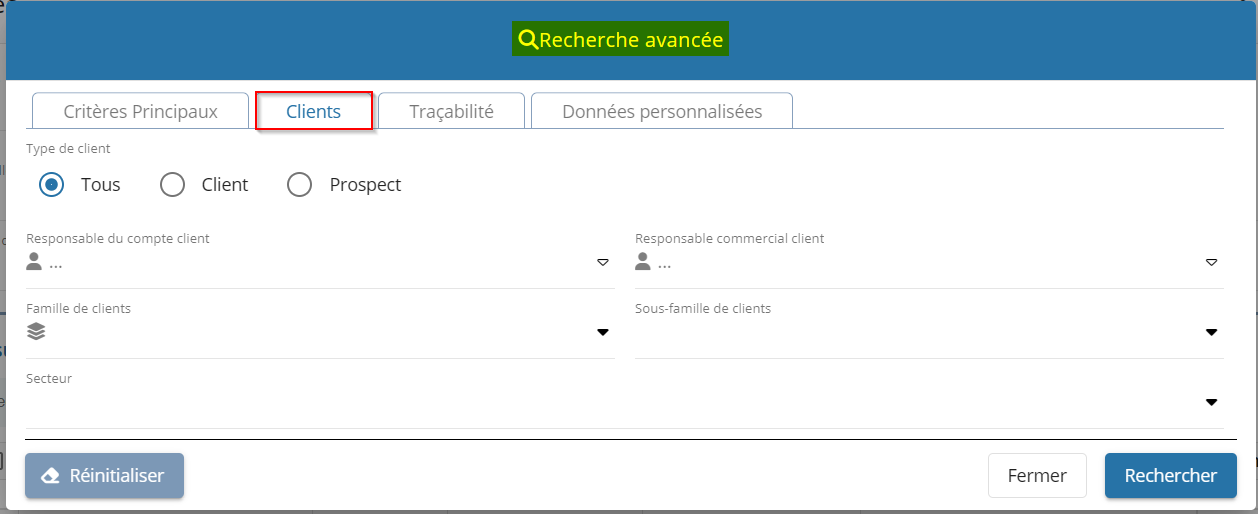The width and height of the screenshot is (1258, 514).
Task: Select the Prospect client type
Action: pos(300,185)
